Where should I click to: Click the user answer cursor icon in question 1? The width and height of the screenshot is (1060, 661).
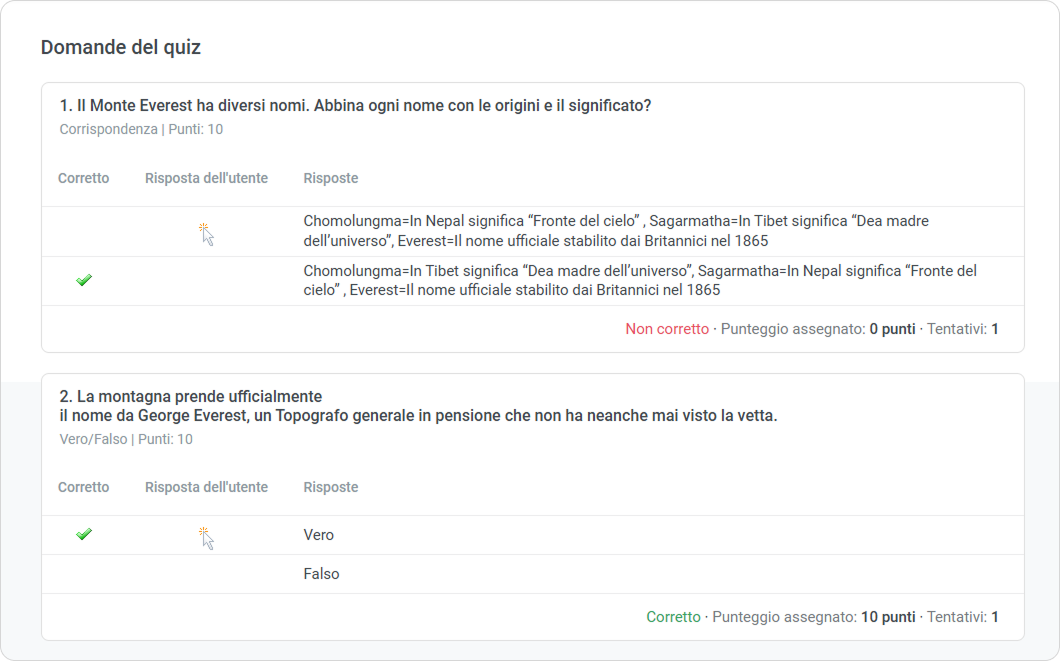click(206, 233)
